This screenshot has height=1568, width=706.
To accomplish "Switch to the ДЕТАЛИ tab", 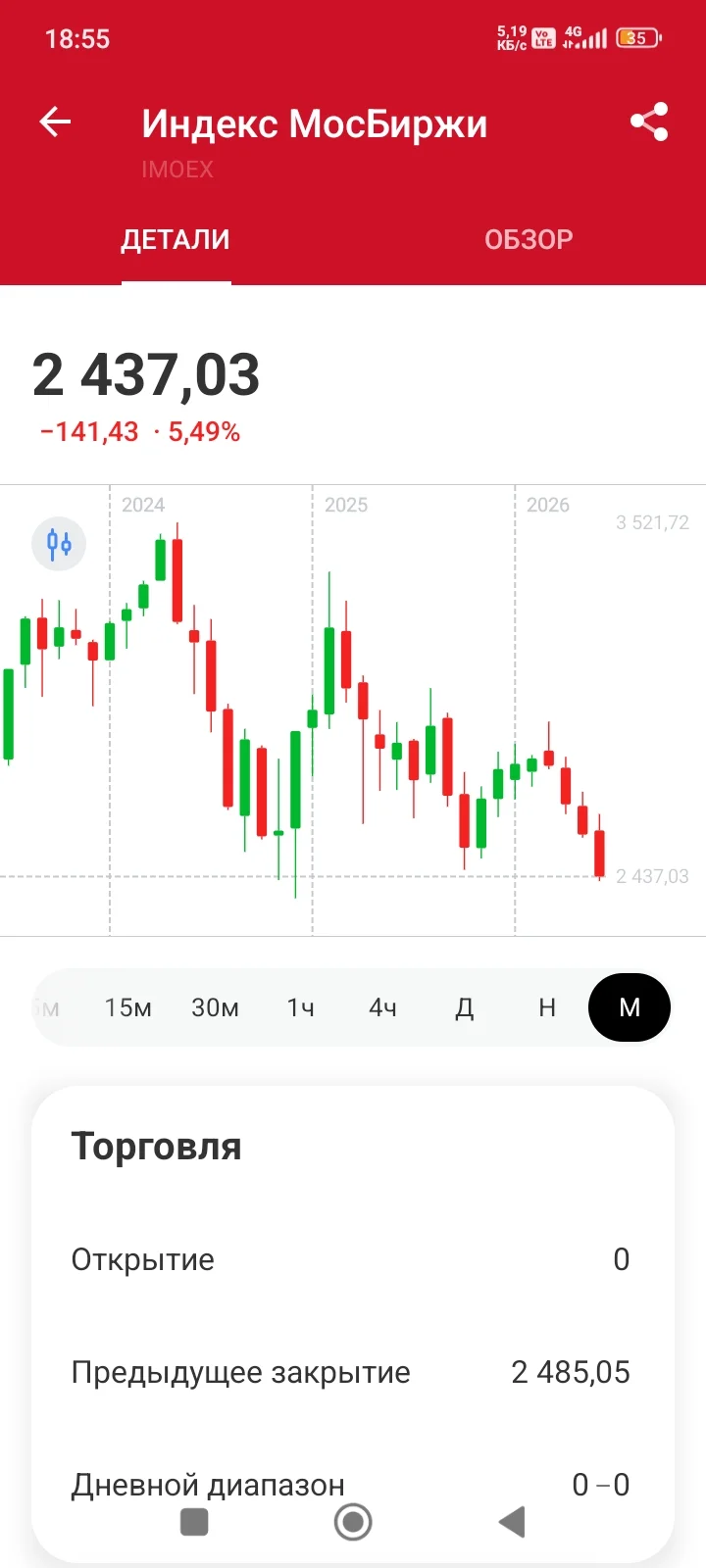I will pyautogui.click(x=176, y=240).
